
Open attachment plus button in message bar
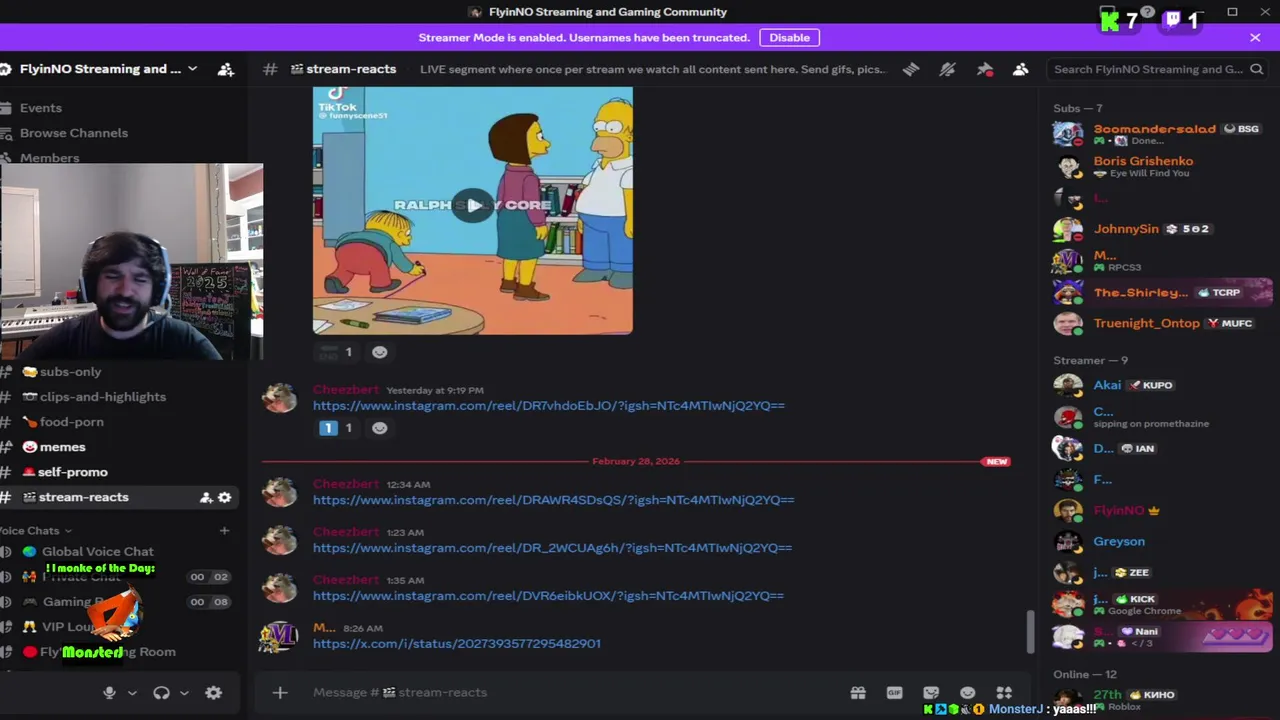pos(280,692)
